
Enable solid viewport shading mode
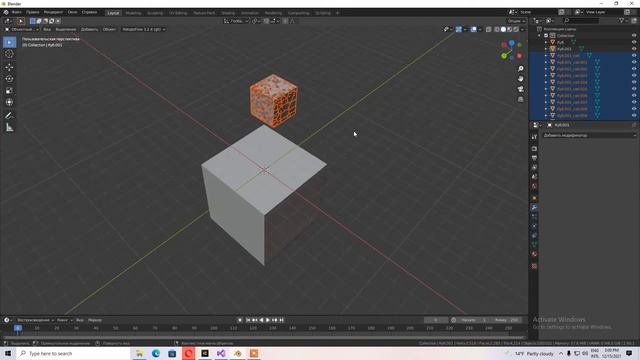tap(503, 29)
